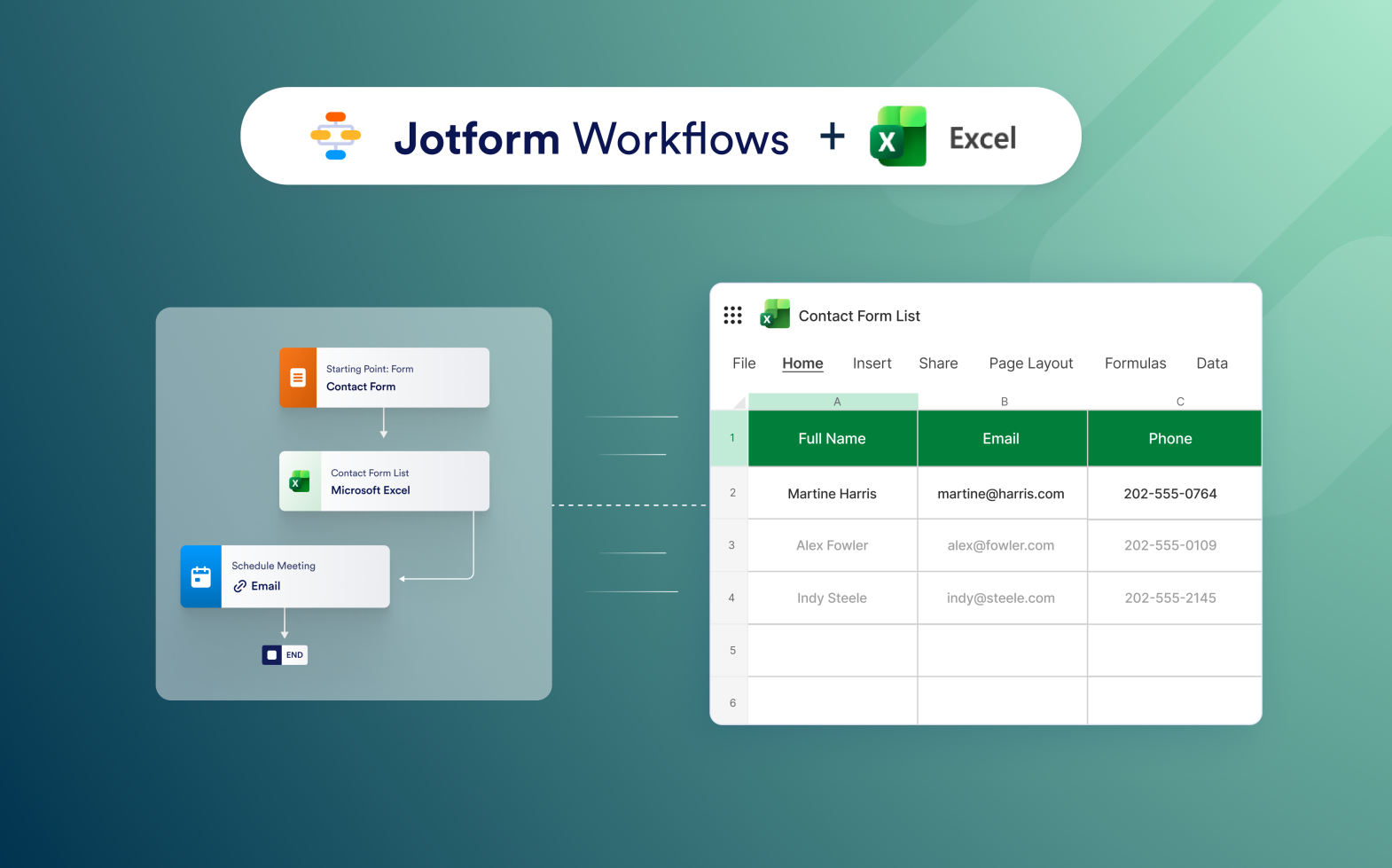Click the END stop icon
Viewport: 1392px width, 868px height.
tap(271, 655)
